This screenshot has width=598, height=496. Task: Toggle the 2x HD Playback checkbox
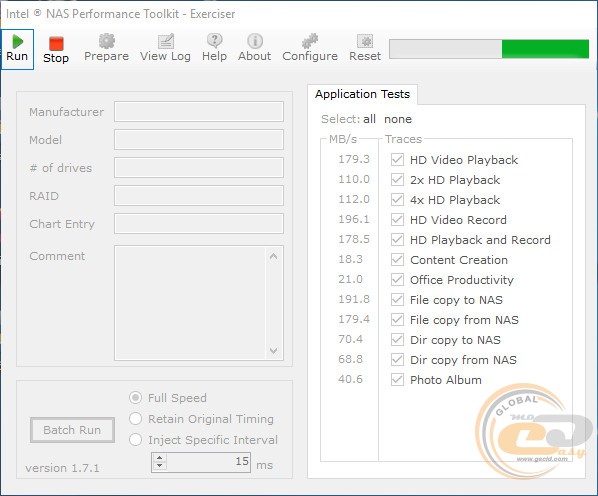pos(397,179)
